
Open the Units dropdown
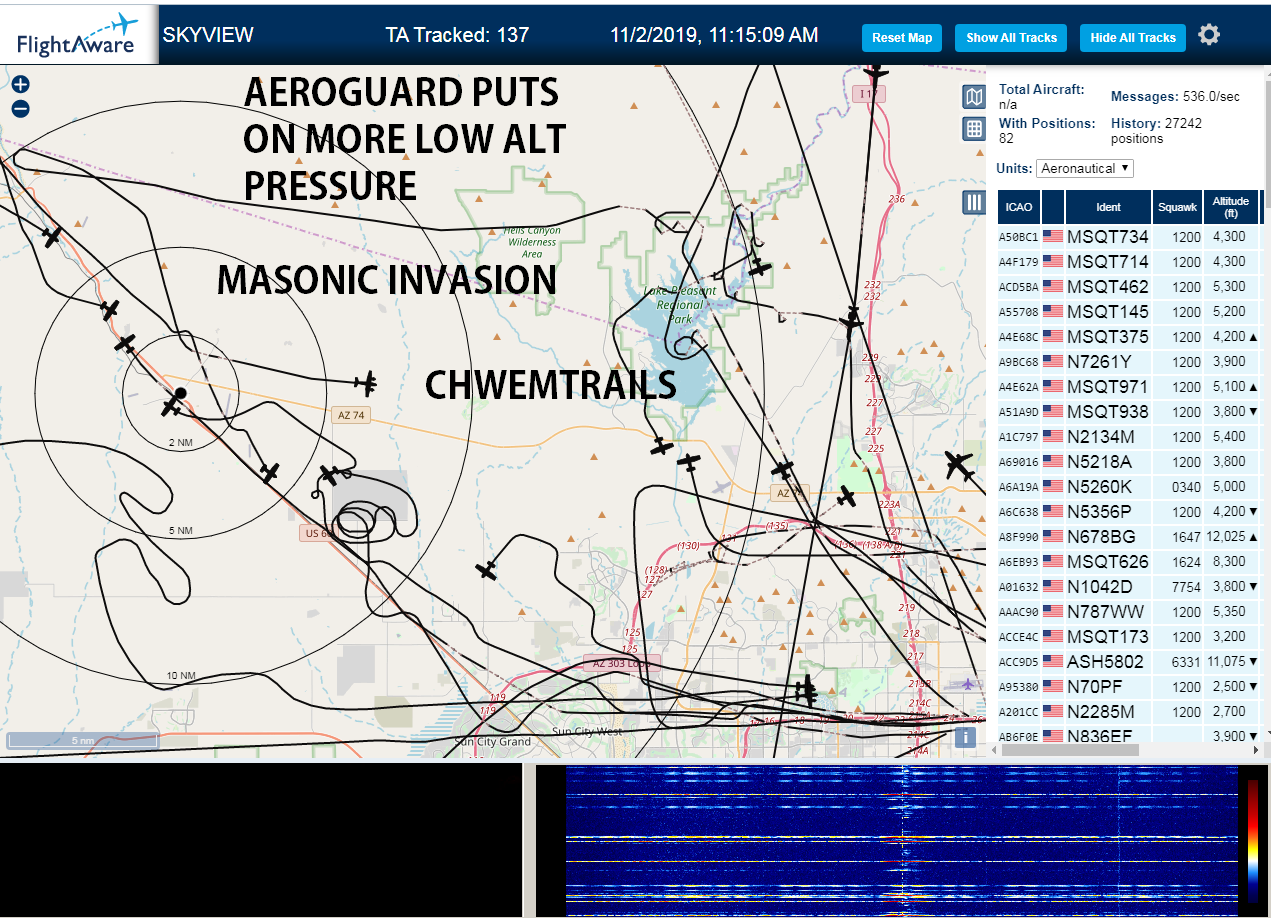point(1085,168)
